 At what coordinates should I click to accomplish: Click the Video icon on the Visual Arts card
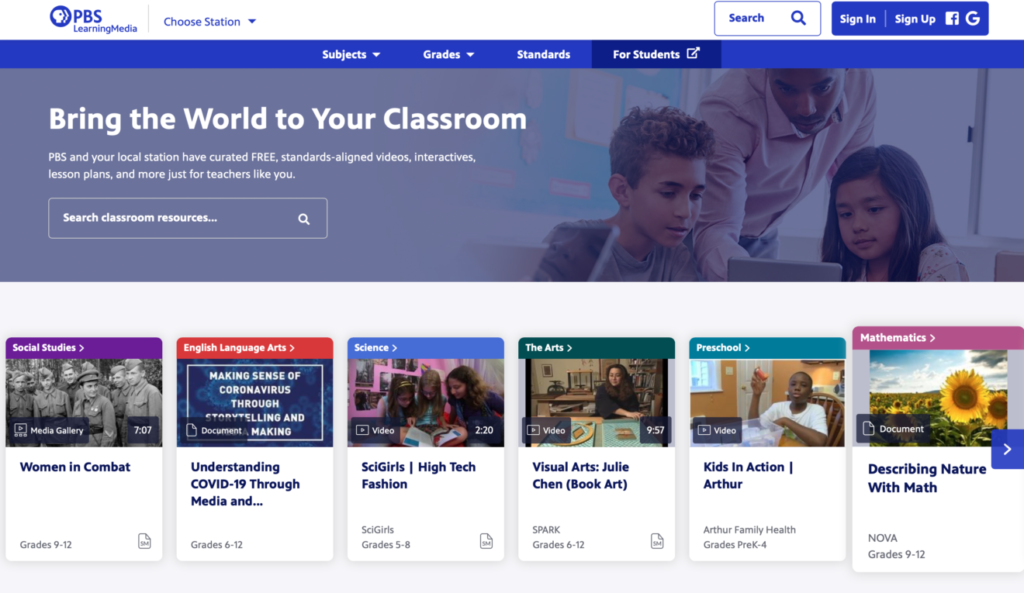coord(533,430)
